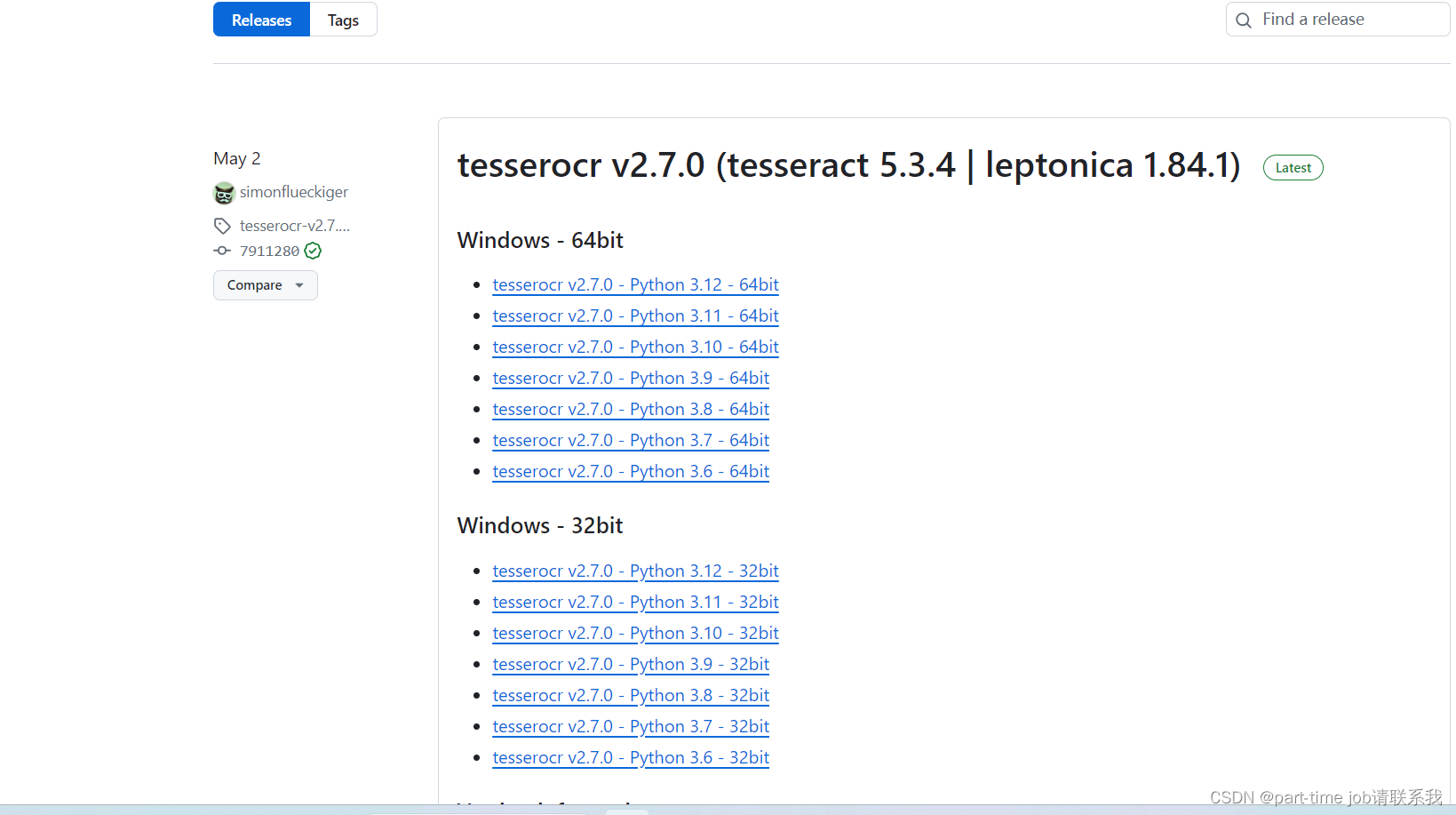Click the tag icon next to tesserocr-v2.7
The width and height of the screenshot is (1456, 815).
tap(222, 226)
